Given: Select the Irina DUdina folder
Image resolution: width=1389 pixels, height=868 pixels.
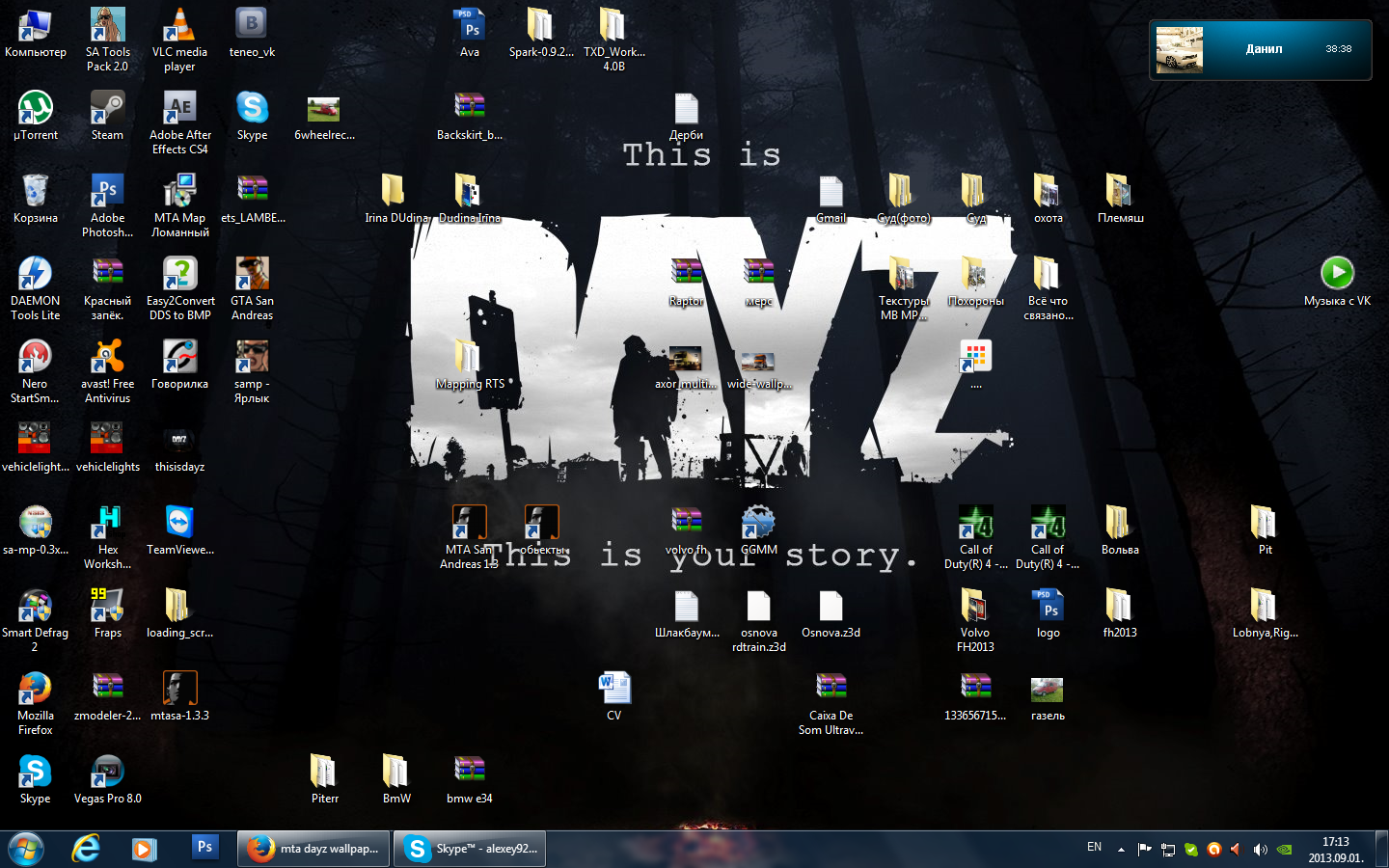Looking at the screenshot, I should pyautogui.click(x=396, y=200).
